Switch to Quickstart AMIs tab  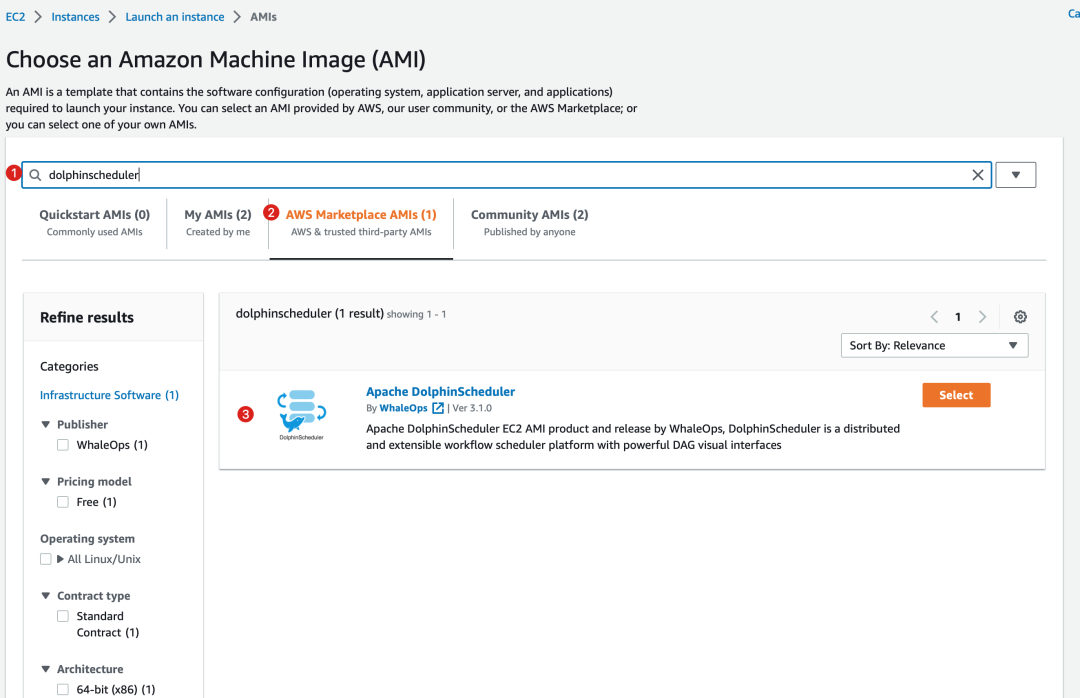click(94, 223)
